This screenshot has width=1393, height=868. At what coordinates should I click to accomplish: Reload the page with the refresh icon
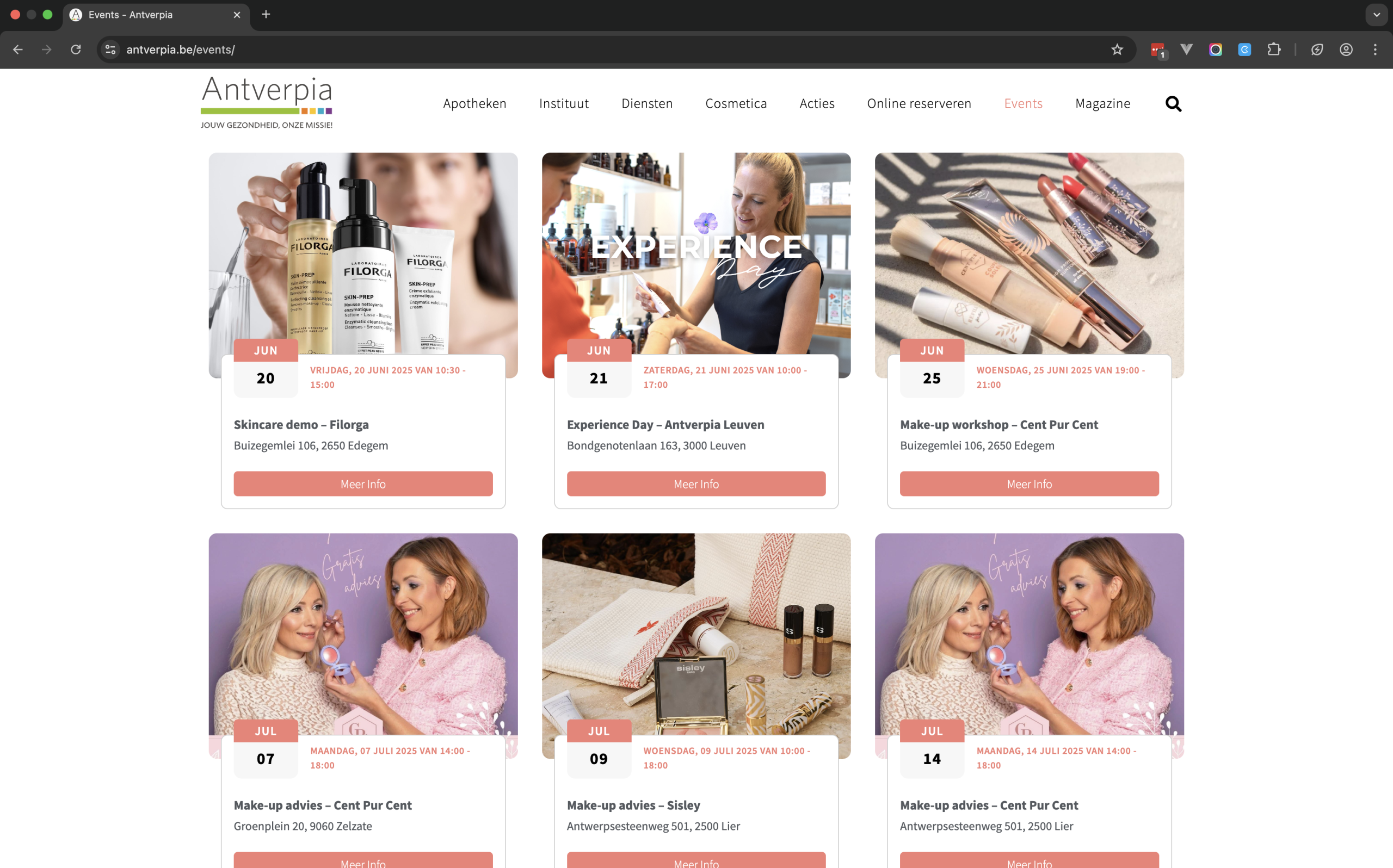76,49
